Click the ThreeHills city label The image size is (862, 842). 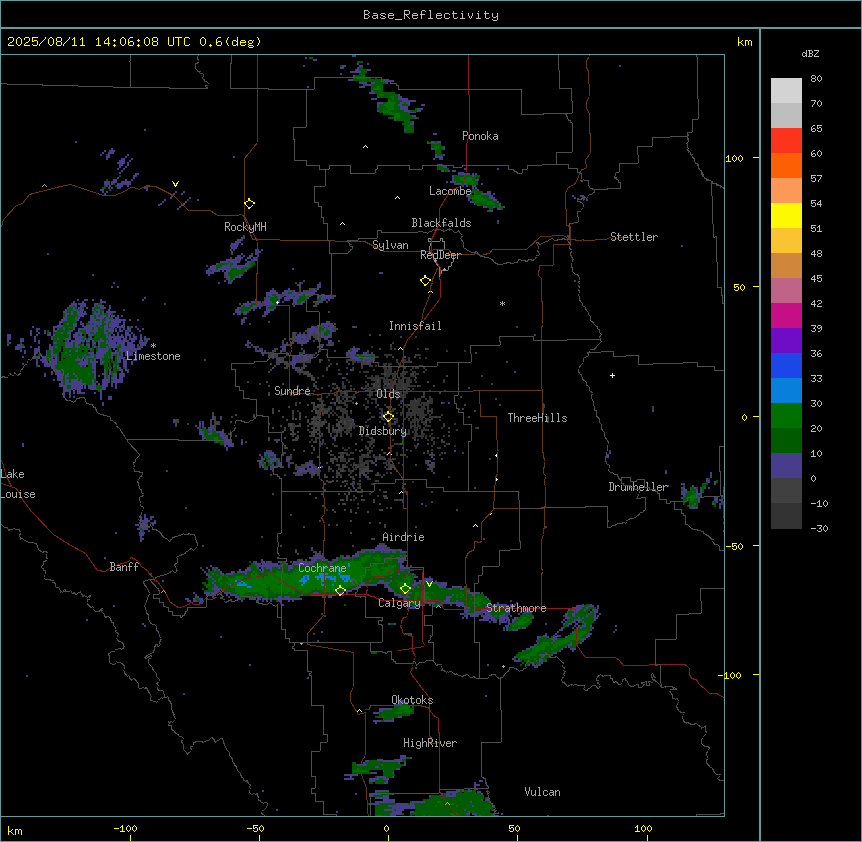point(538,418)
